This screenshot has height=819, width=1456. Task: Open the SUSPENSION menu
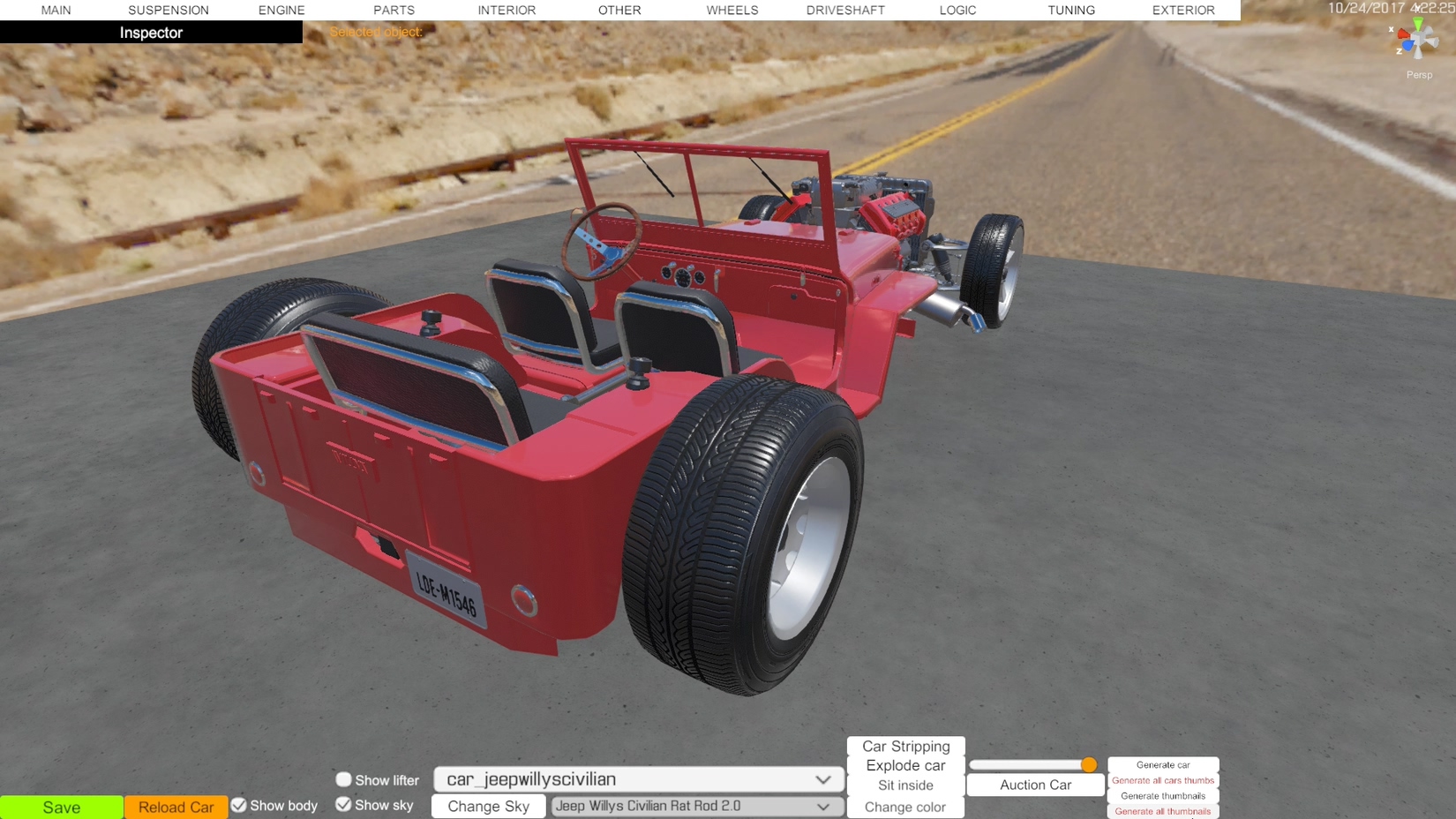(x=169, y=11)
